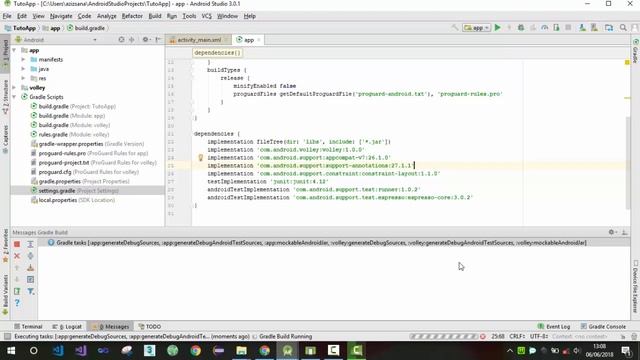Open the Refactor menu
Viewport: 640px width, 360px height.
pyautogui.click(x=132, y=16)
